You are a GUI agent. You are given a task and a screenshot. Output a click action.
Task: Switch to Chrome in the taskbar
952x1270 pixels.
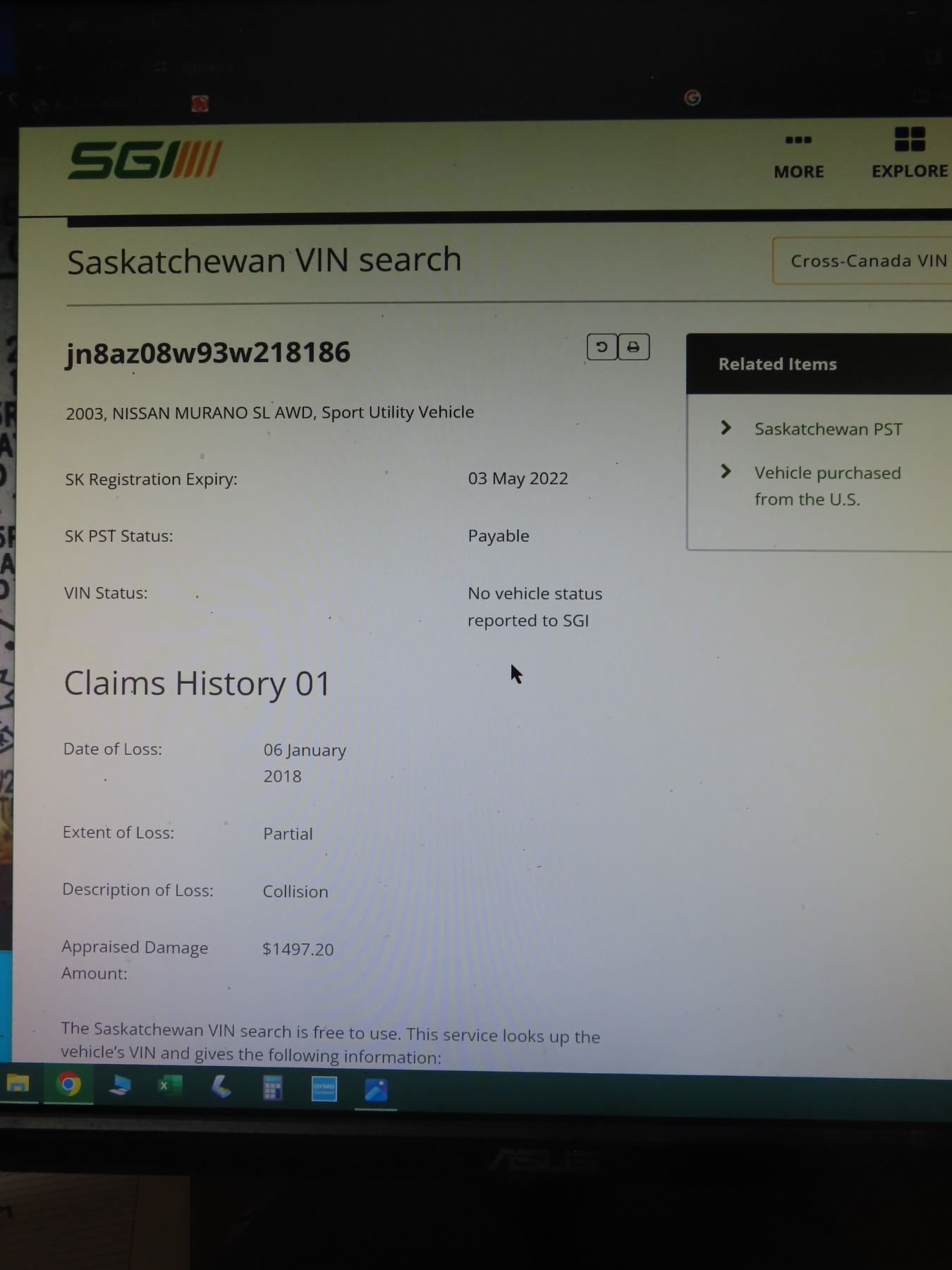pyautogui.click(x=68, y=1084)
